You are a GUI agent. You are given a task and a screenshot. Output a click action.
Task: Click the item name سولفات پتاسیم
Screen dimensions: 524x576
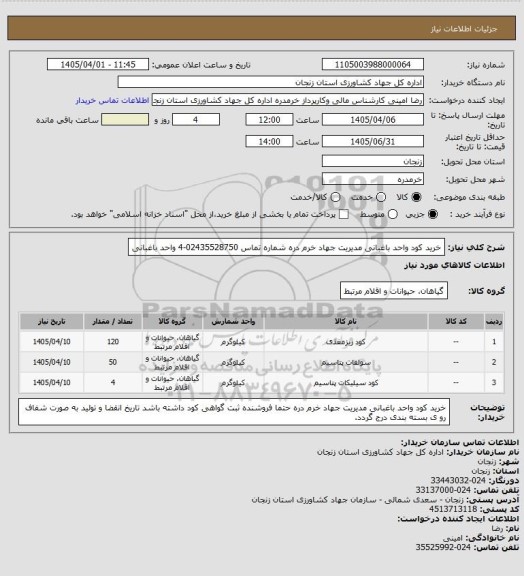click(x=345, y=363)
